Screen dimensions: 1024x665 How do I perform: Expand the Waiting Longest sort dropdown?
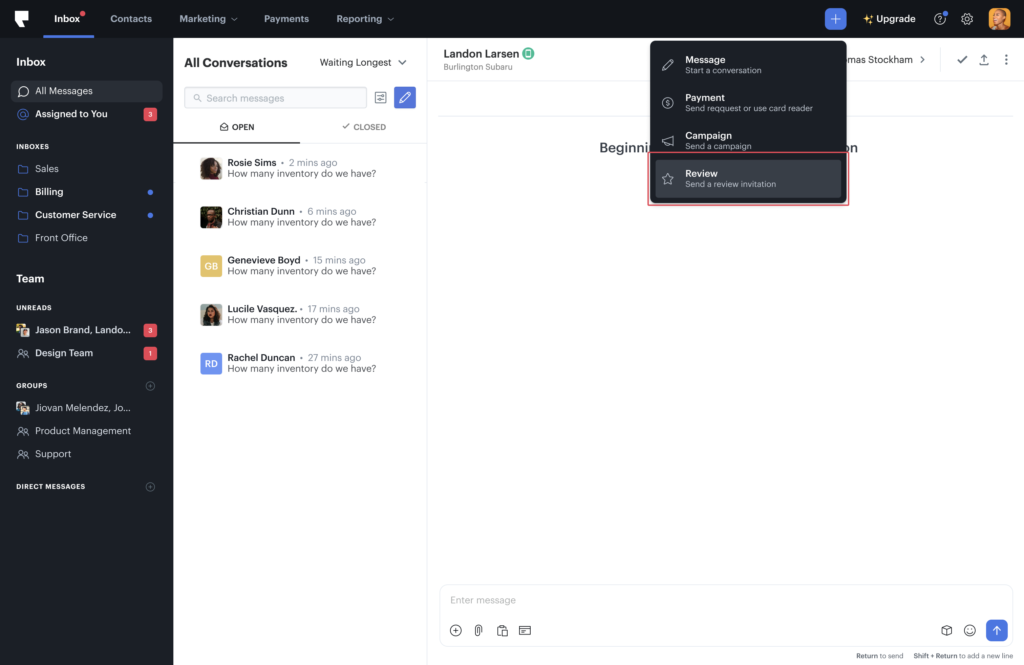pyautogui.click(x=363, y=63)
